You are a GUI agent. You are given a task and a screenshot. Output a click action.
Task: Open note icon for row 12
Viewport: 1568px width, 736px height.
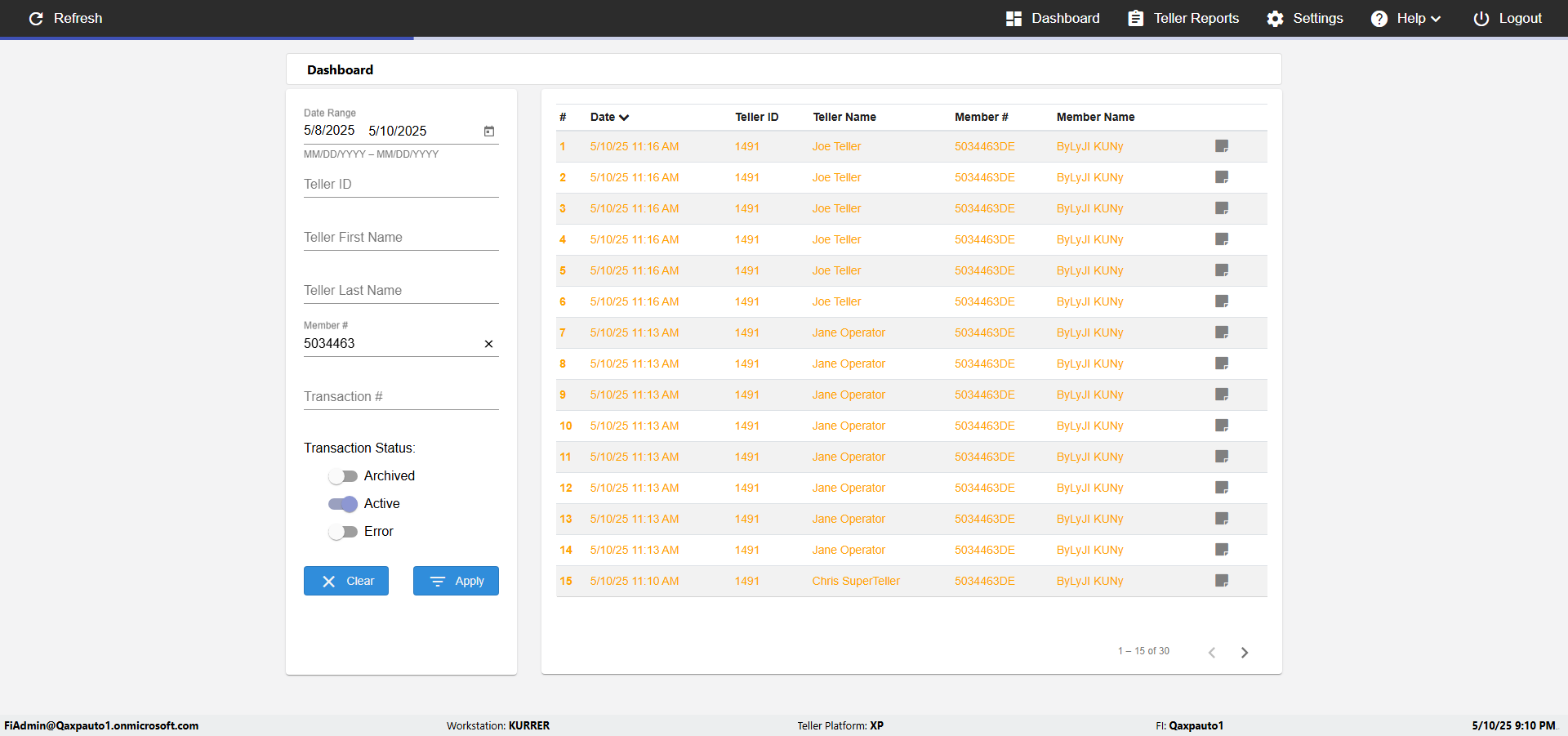1222,488
